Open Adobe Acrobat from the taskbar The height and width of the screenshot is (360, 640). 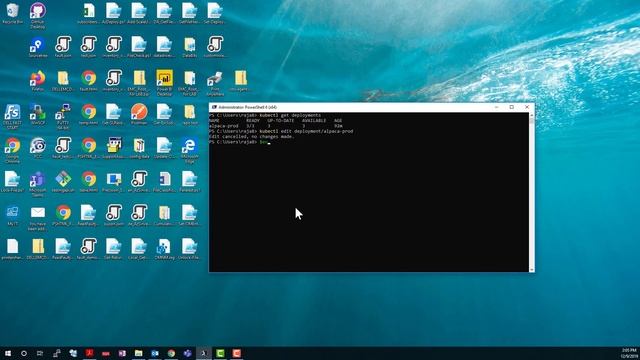(89, 353)
